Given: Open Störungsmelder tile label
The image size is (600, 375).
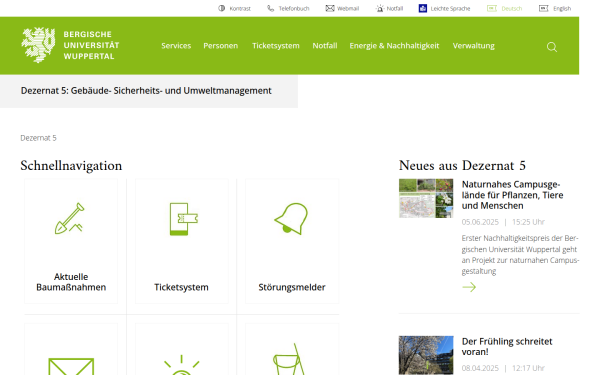Looking at the screenshot, I should coord(292,287).
